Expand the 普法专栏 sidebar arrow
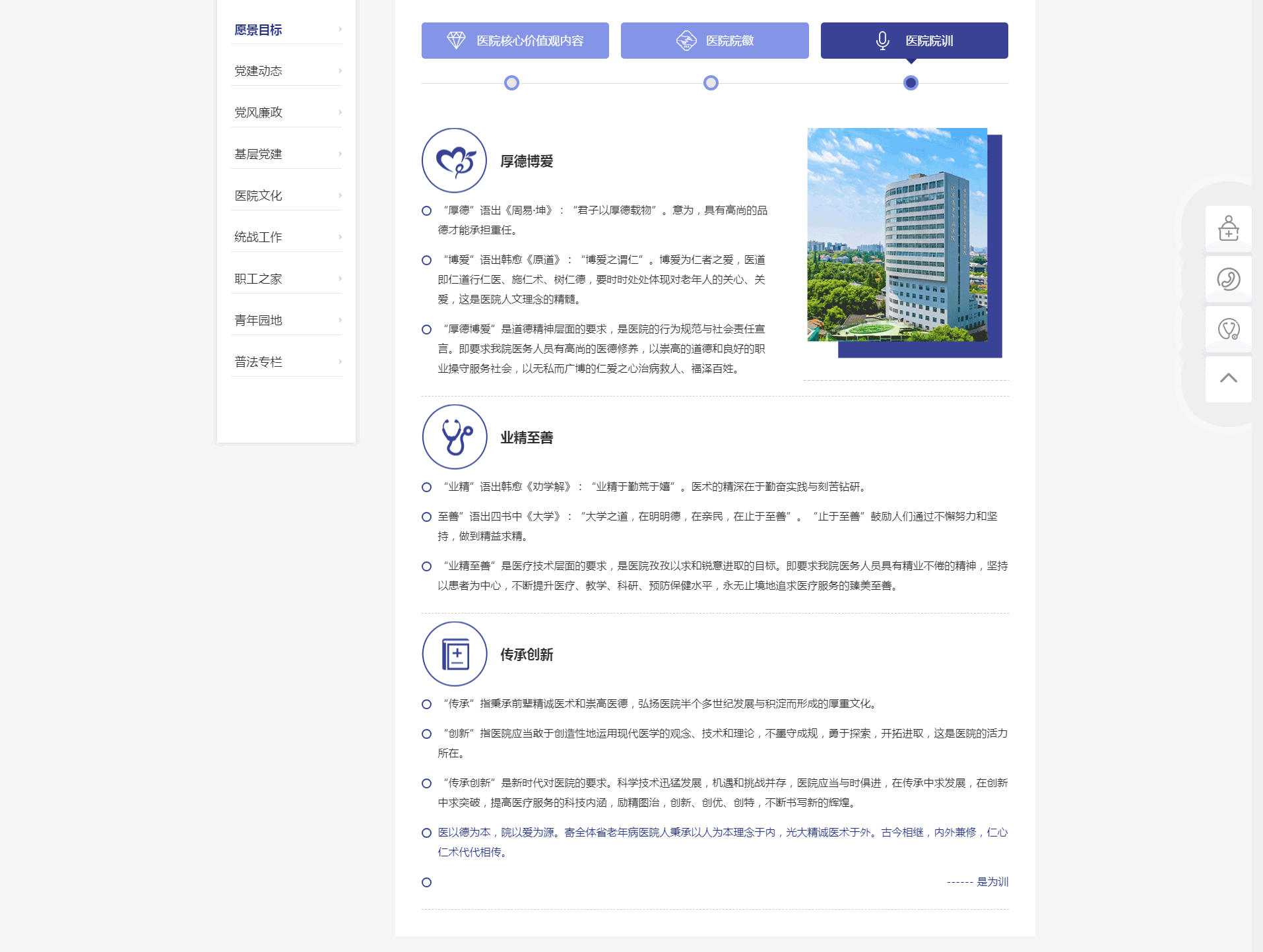1263x952 pixels. [340, 362]
